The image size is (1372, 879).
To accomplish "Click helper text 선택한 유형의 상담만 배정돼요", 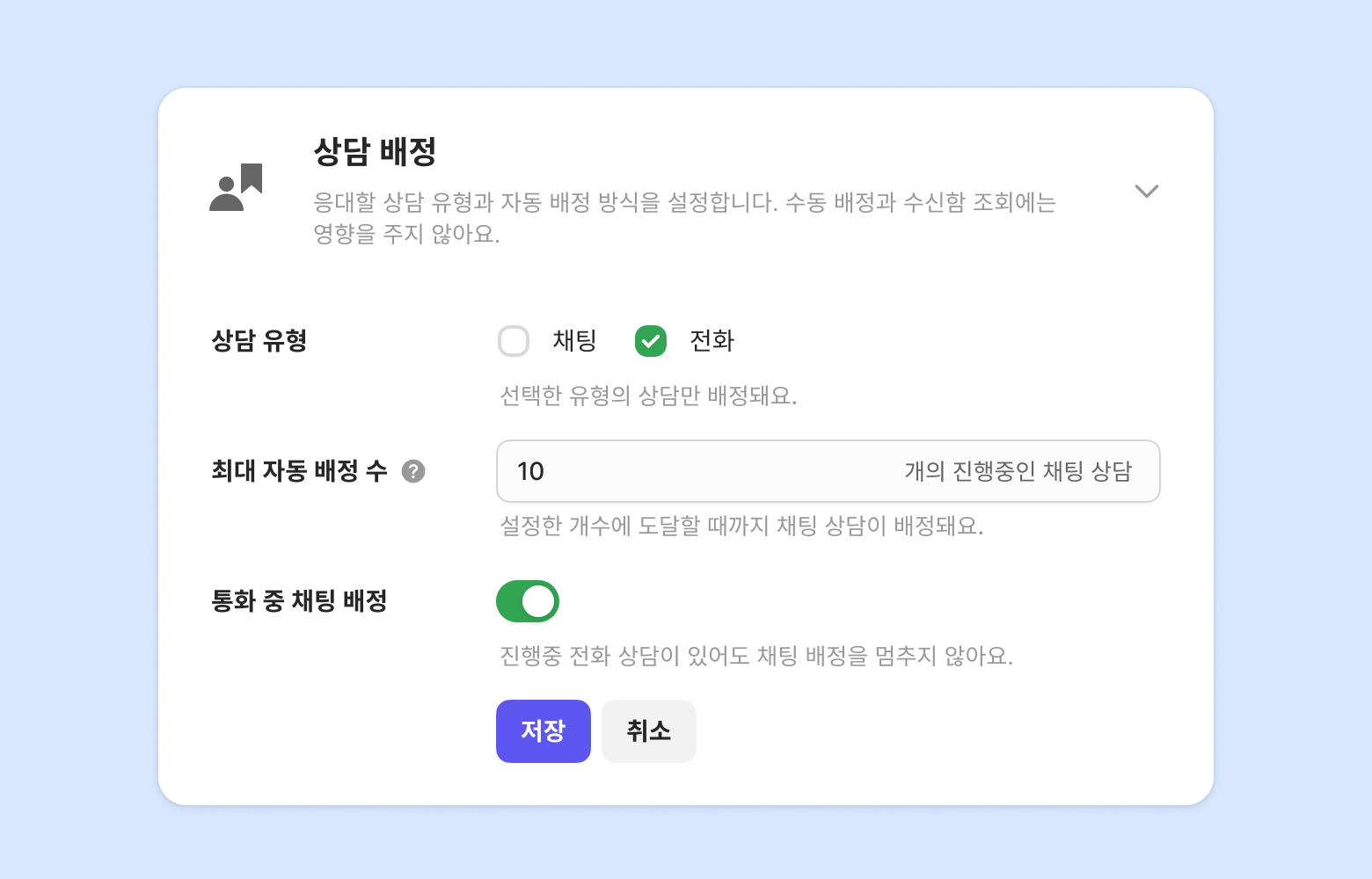I will pos(648,396).
